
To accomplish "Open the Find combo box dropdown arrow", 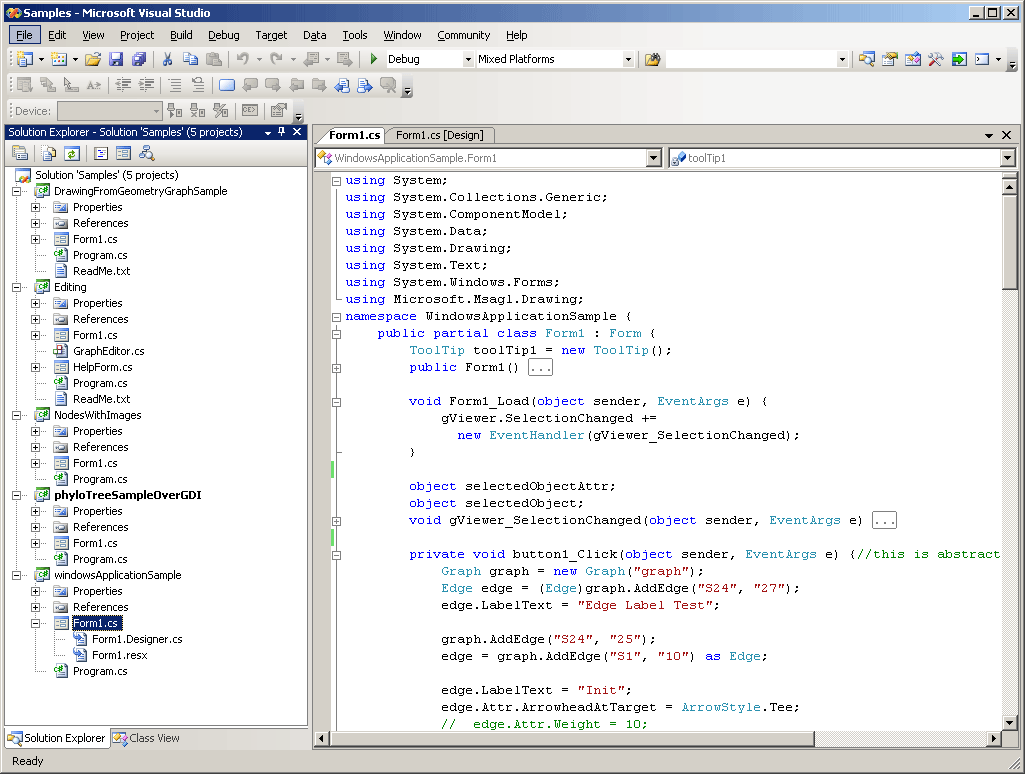I will coord(842,59).
